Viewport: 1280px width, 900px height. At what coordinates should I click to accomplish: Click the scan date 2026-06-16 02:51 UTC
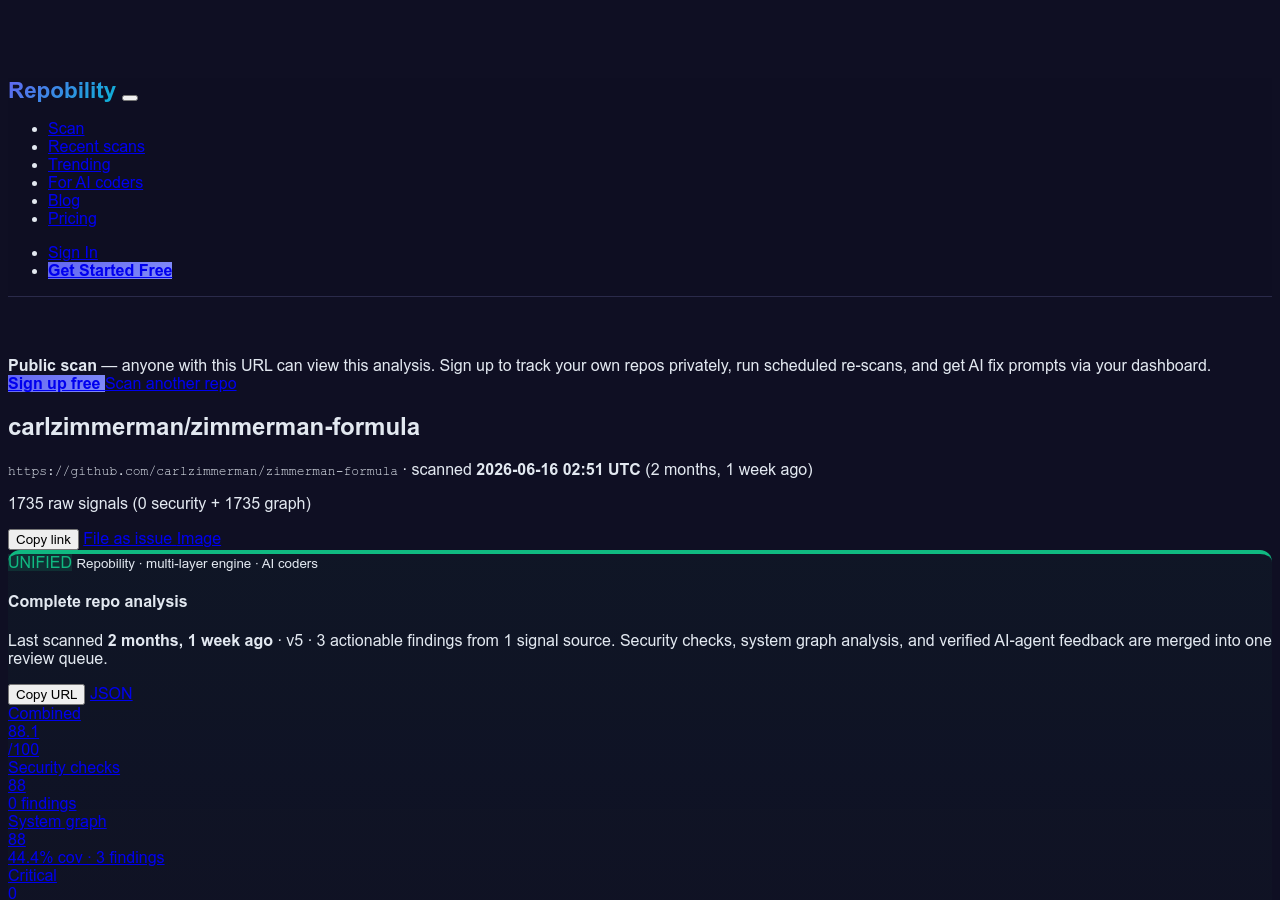558,469
